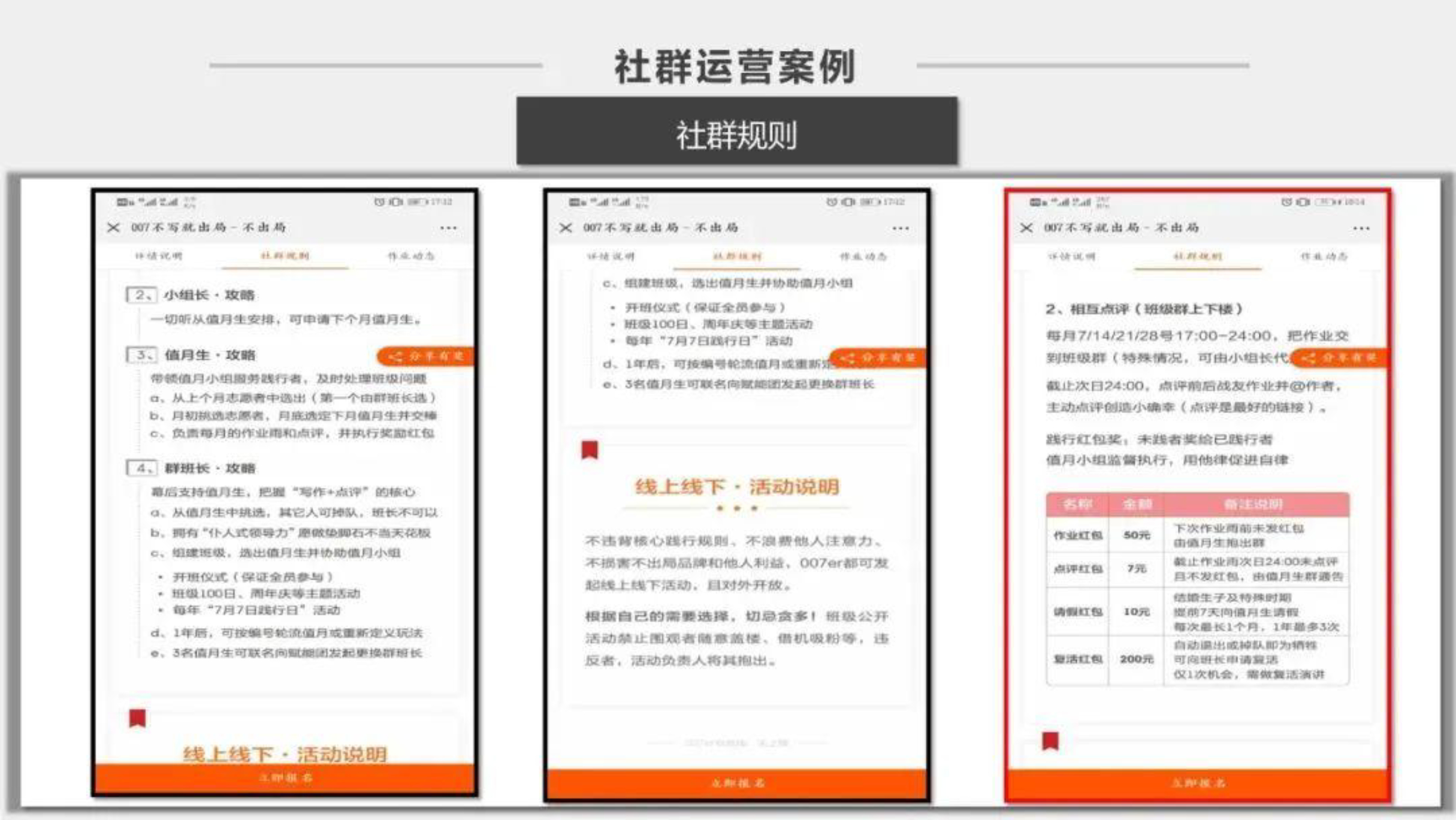The image size is (1456, 820).
Task: Tap the X icon in middle phone screenshot
Action: coord(566,228)
